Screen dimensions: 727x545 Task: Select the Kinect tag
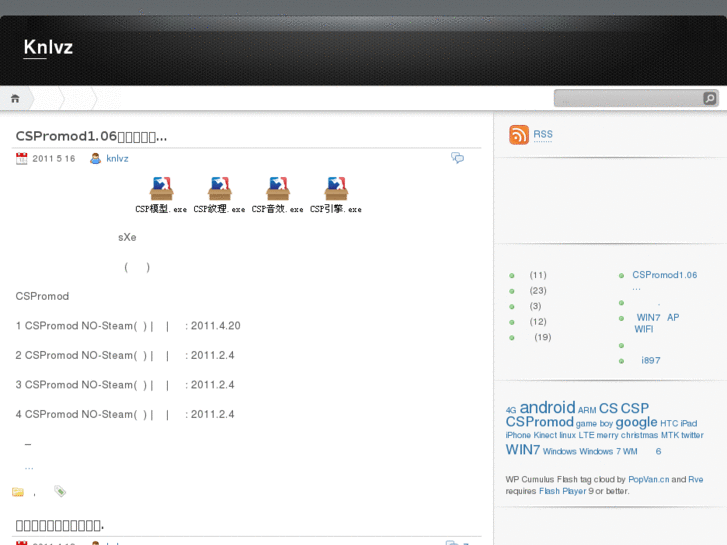coord(545,435)
